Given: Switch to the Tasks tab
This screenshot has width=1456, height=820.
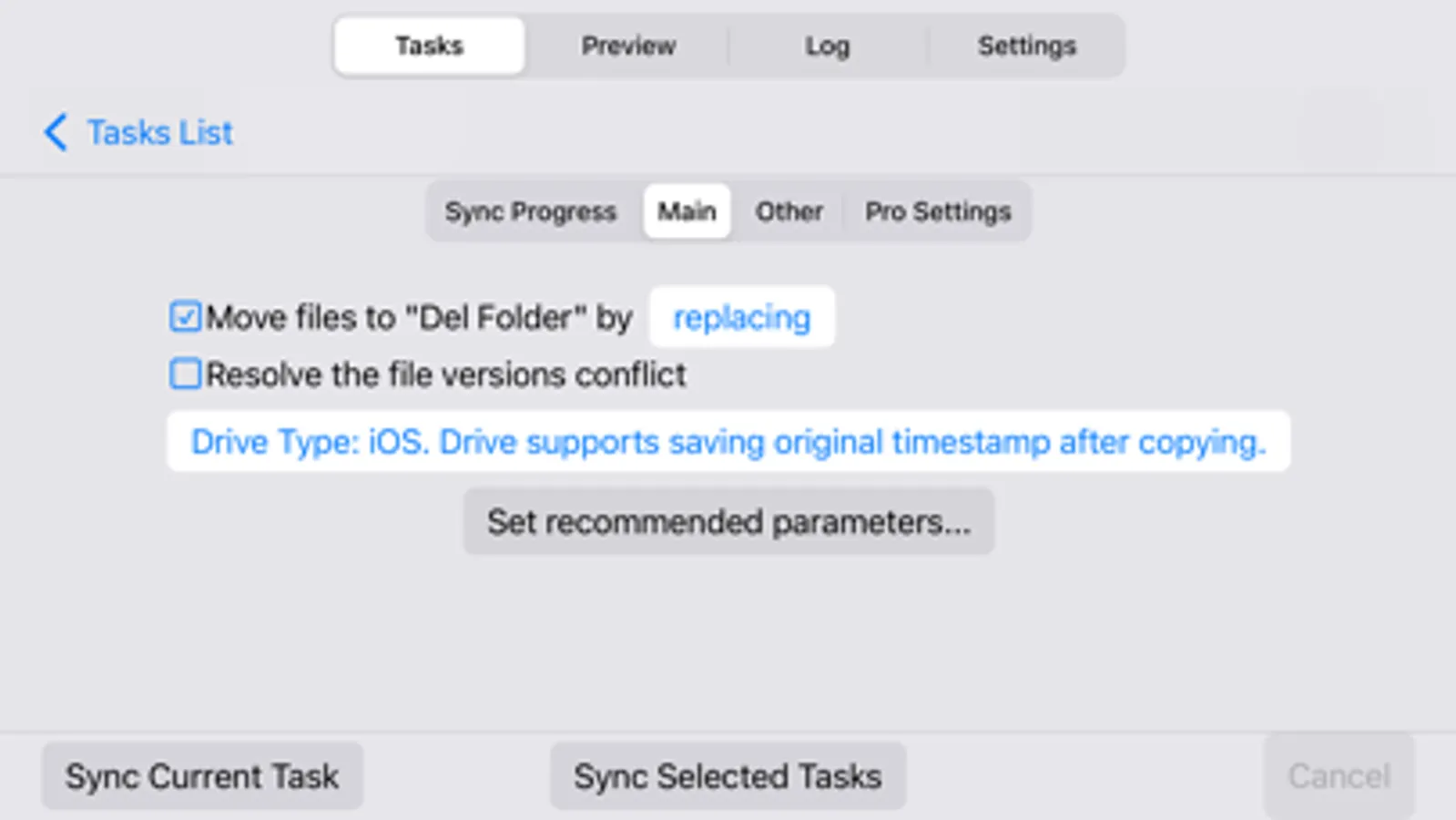Looking at the screenshot, I should point(429,46).
